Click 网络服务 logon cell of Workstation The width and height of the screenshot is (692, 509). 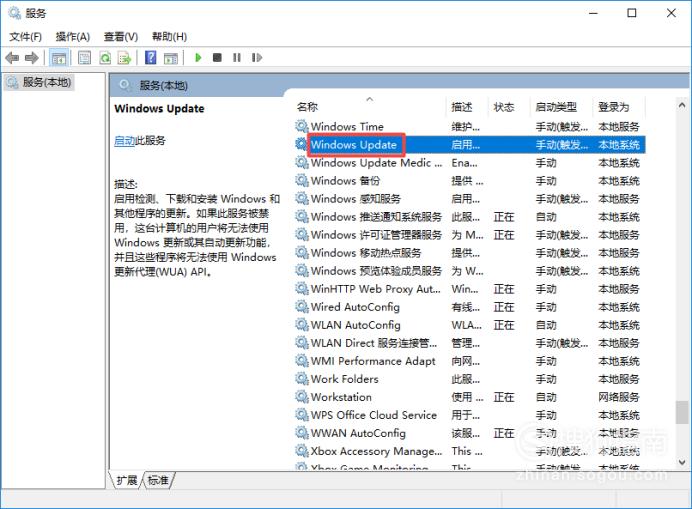[x=619, y=397]
